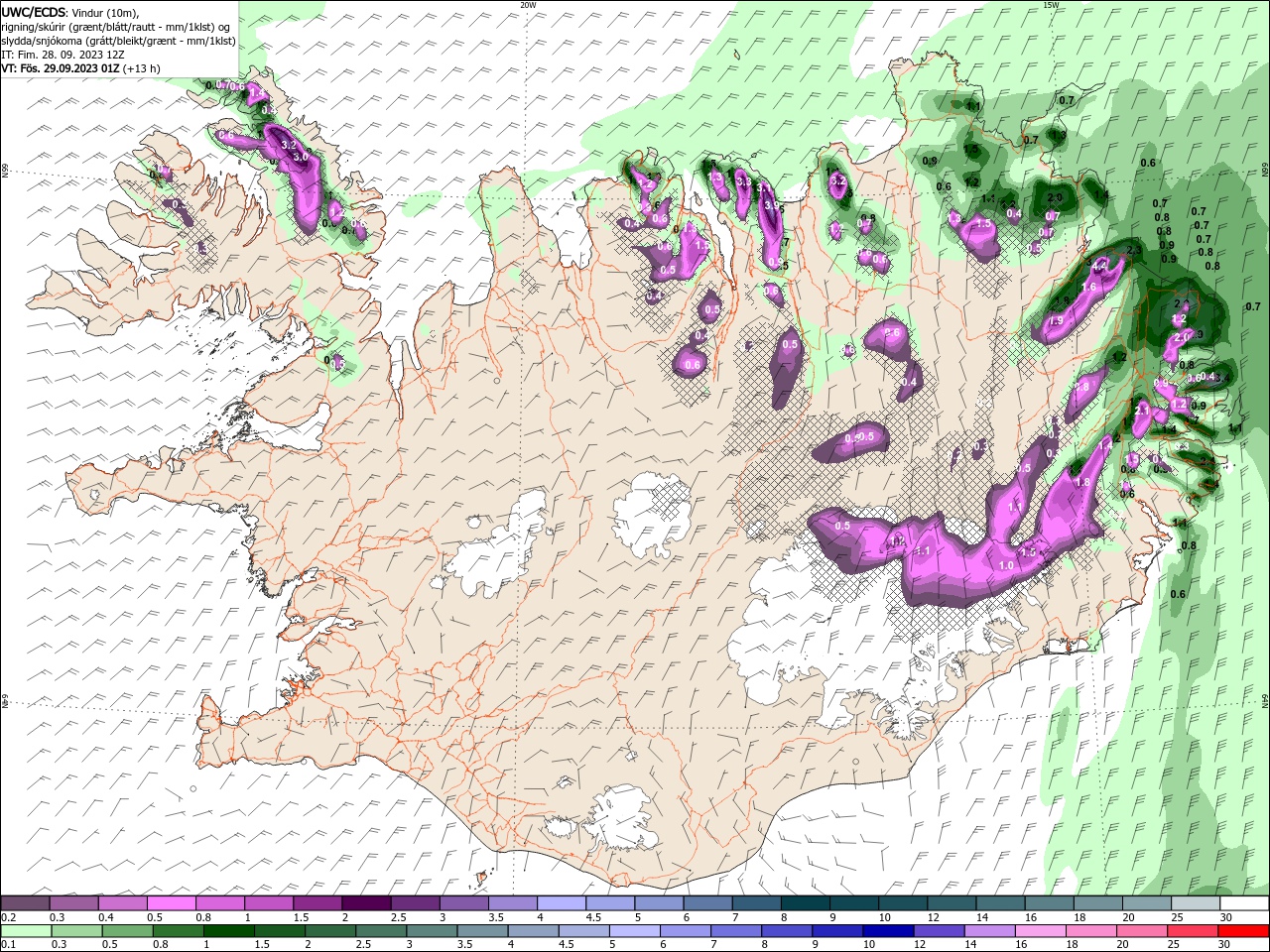This screenshot has width=1270, height=952.
Task: Click the '20W' longitude label at the map top
Action: tap(528, 5)
